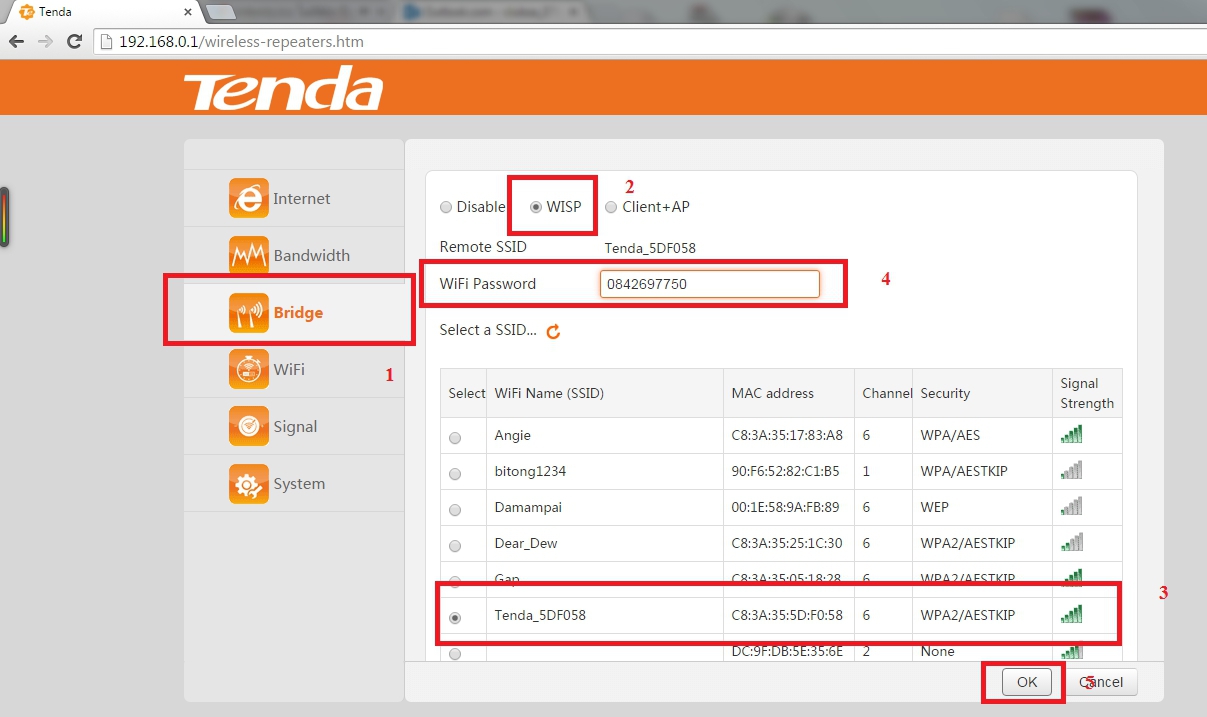
Task: Click the WEP security value for Damampai
Action: coord(935,507)
